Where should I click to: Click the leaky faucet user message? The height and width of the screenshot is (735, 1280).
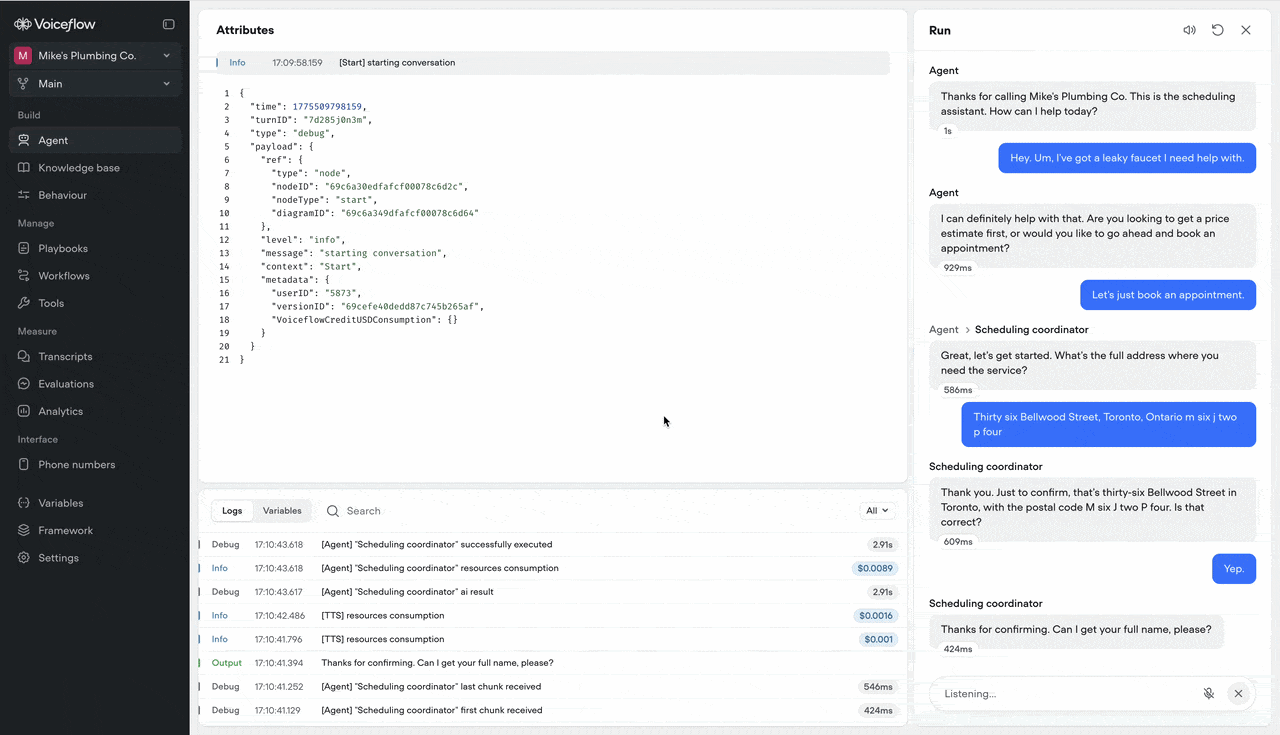pos(1126,158)
